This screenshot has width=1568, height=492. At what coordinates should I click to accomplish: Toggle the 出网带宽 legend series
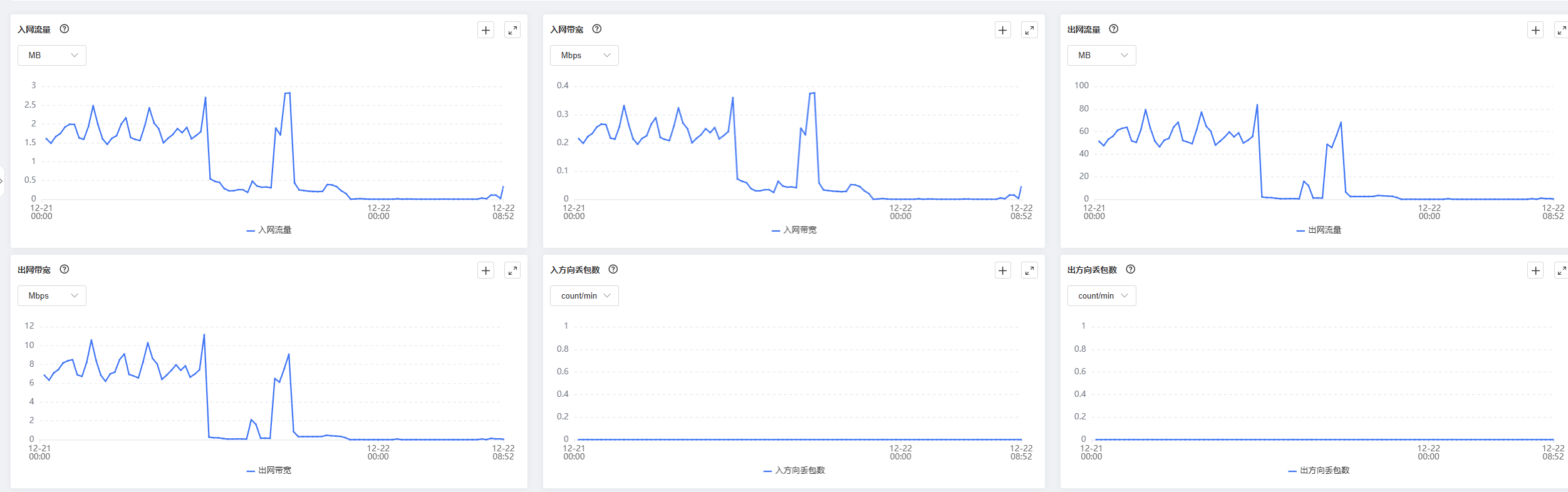coord(269,471)
